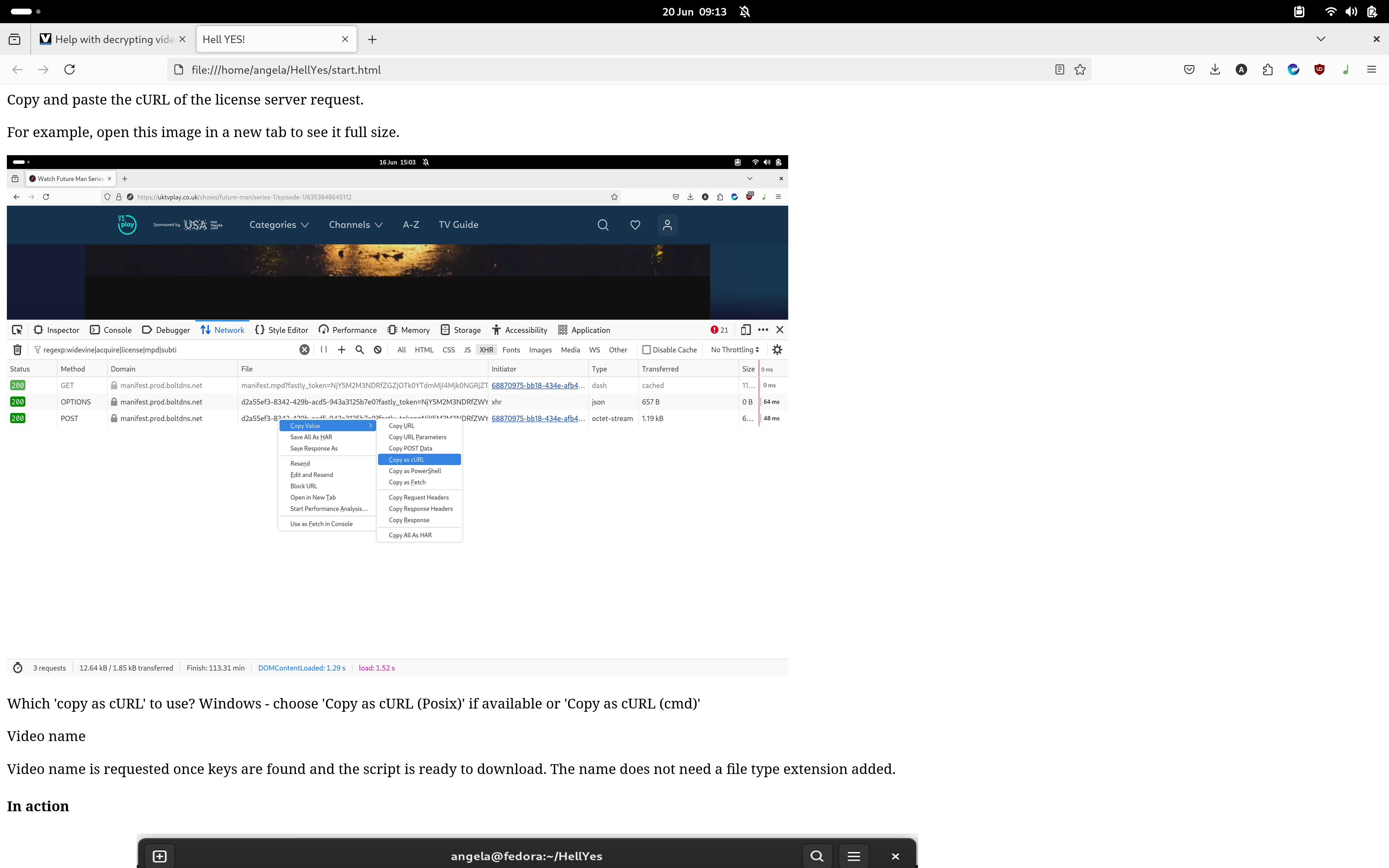
Task: Open the Firefox downloads panel
Action: tap(1215, 69)
